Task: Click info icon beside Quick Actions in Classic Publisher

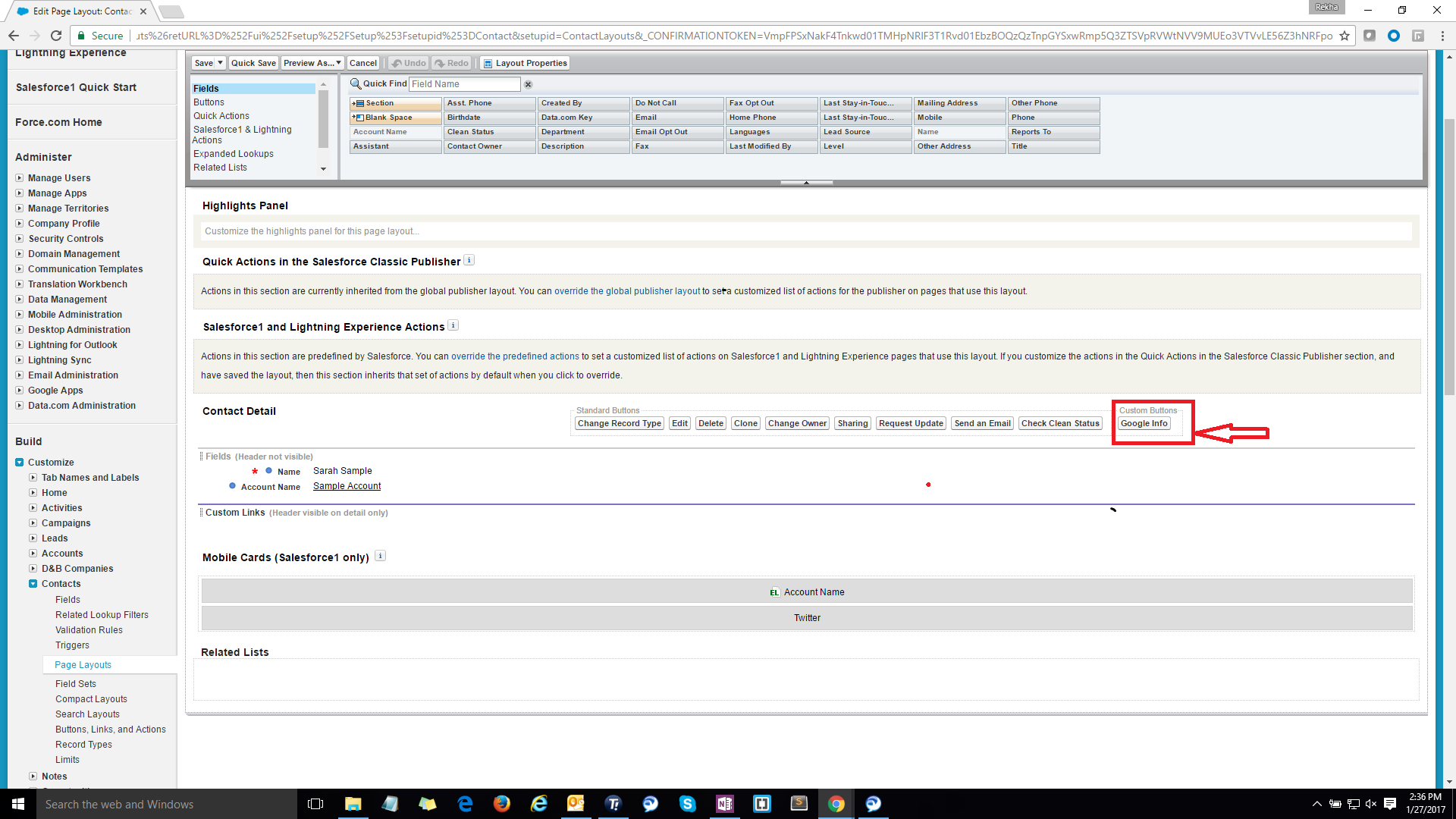Action: pyautogui.click(x=469, y=260)
